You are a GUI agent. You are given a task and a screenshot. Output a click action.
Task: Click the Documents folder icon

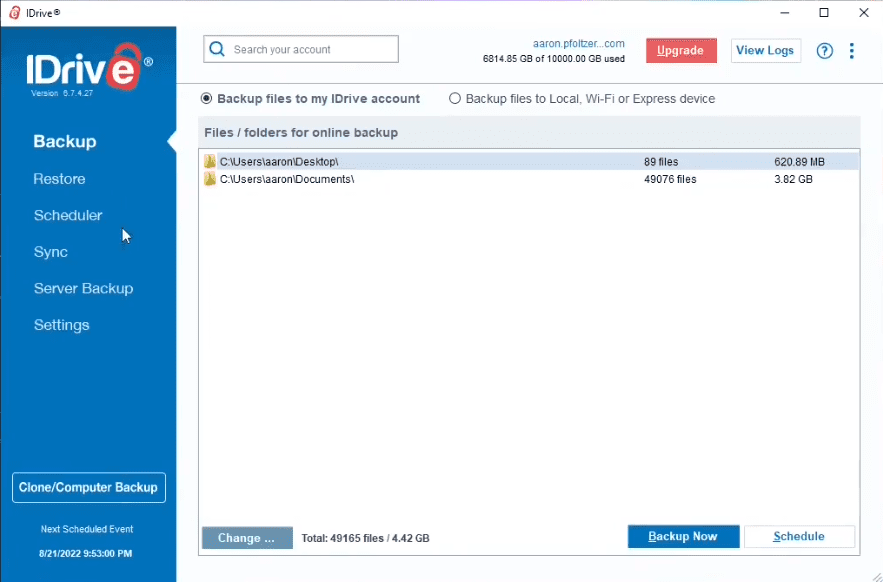210,179
